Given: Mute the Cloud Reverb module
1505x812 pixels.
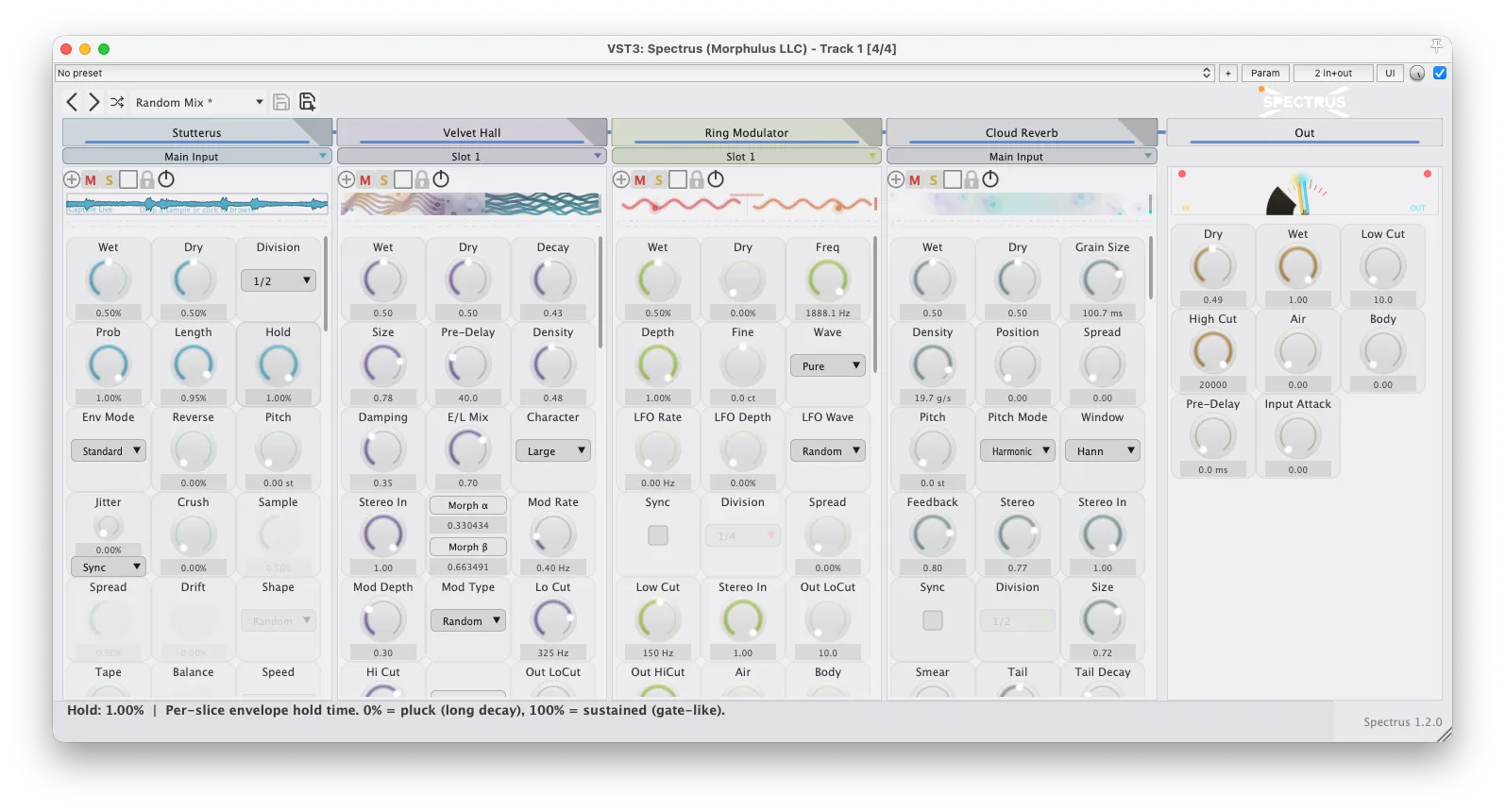Looking at the screenshot, I should click(915, 179).
